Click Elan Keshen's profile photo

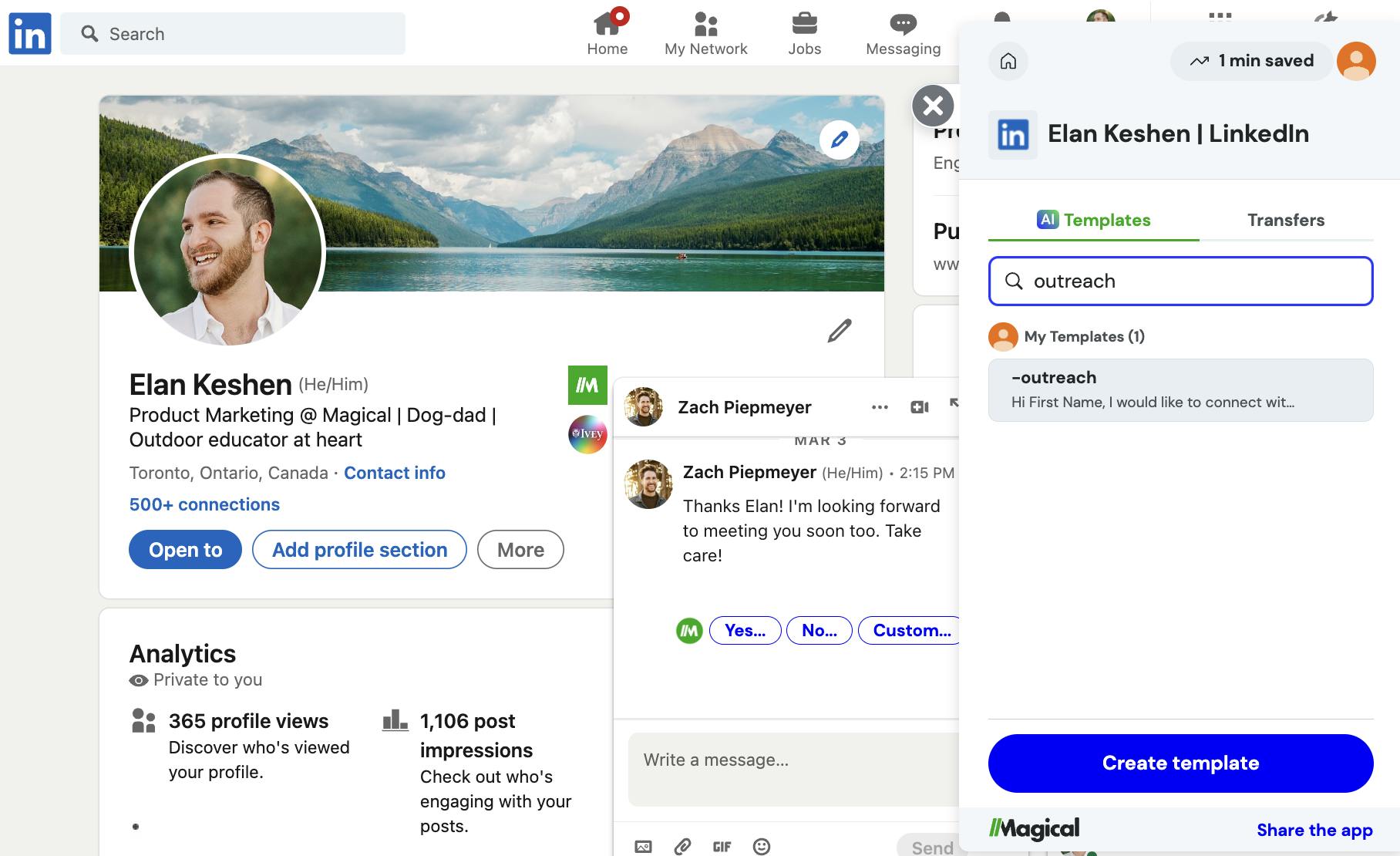tap(227, 251)
